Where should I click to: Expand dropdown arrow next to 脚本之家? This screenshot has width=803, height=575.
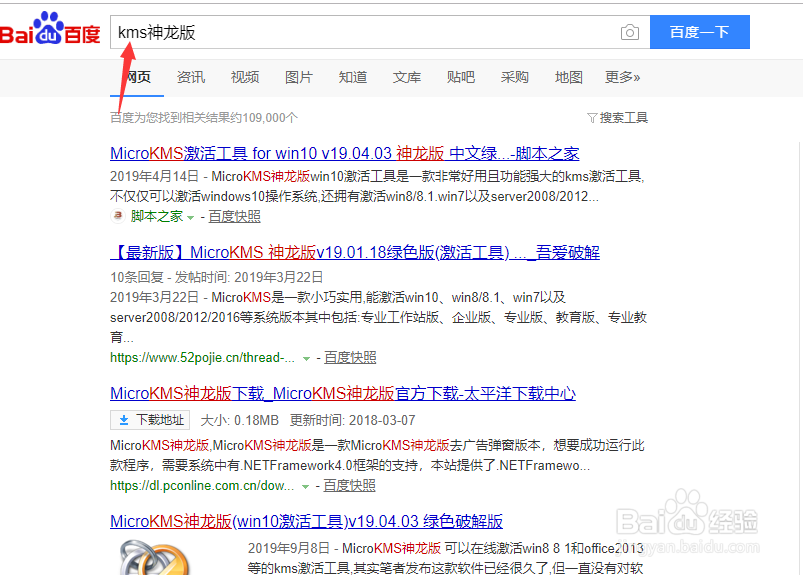pyautogui.click(x=191, y=218)
